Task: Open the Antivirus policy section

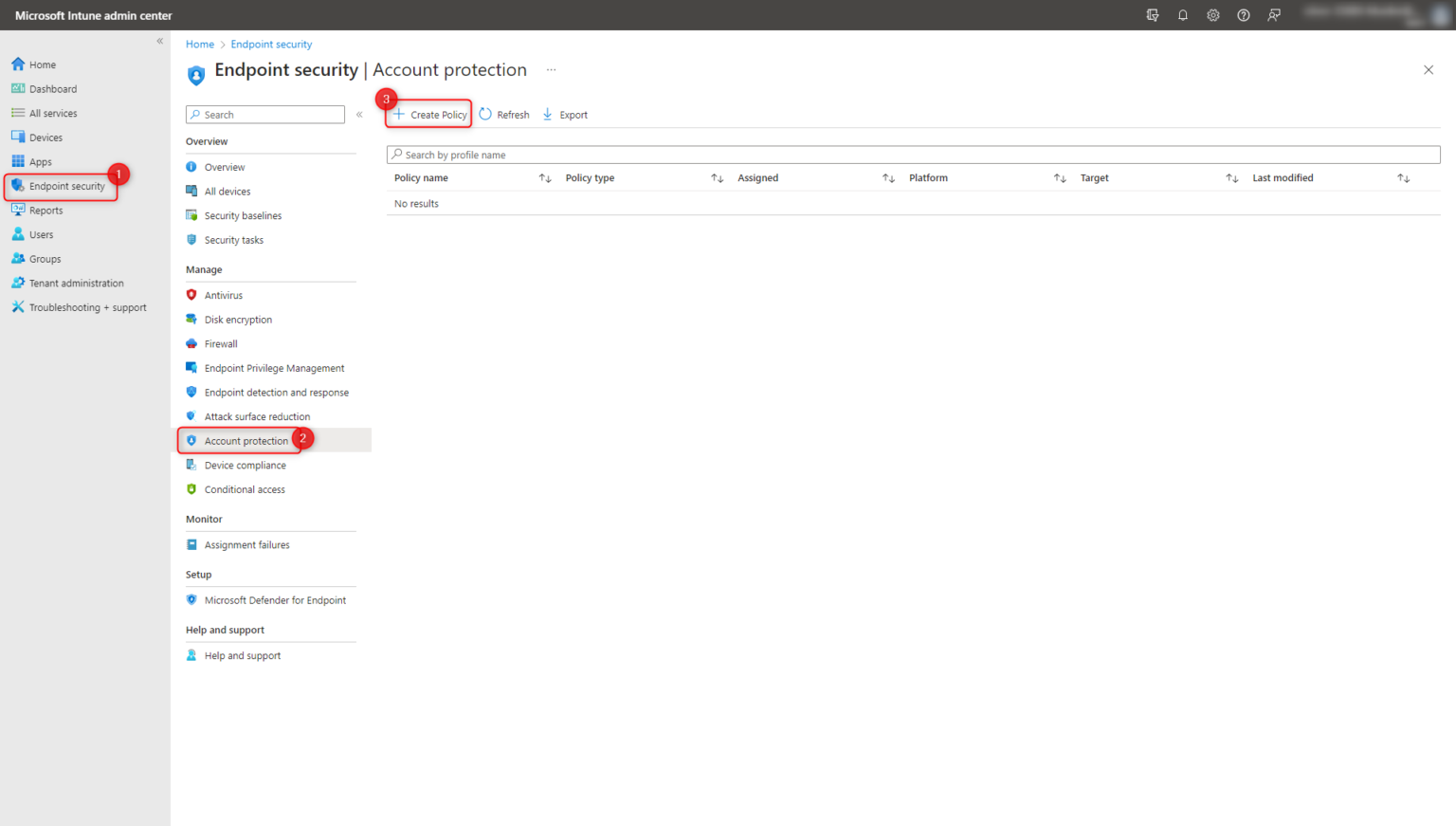Action: pyautogui.click(x=192, y=294)
